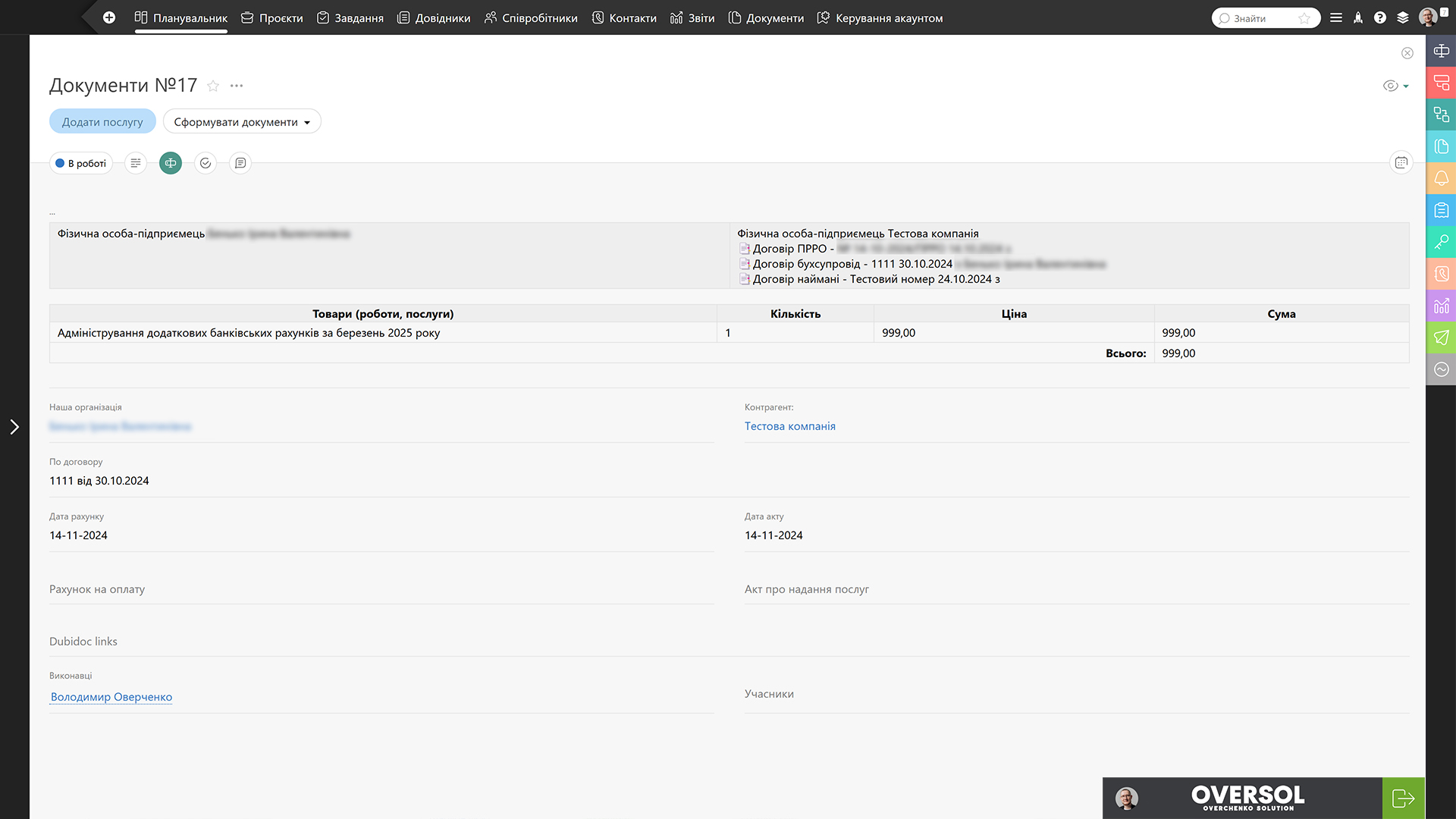Click the rocket icon in top bar

[1358, 17]
